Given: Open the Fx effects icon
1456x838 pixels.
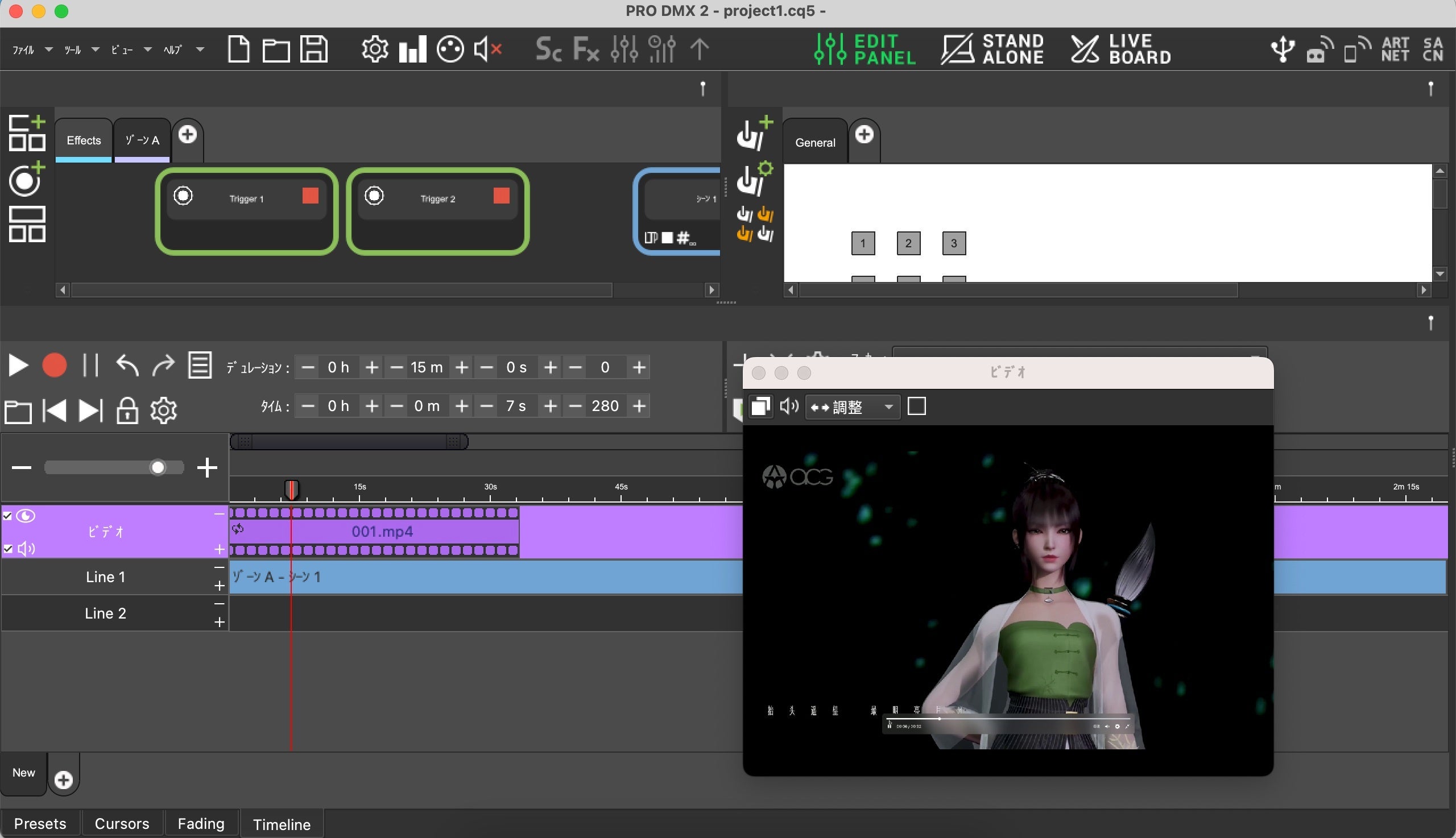Looking at the screenshot, I should 586,49.
